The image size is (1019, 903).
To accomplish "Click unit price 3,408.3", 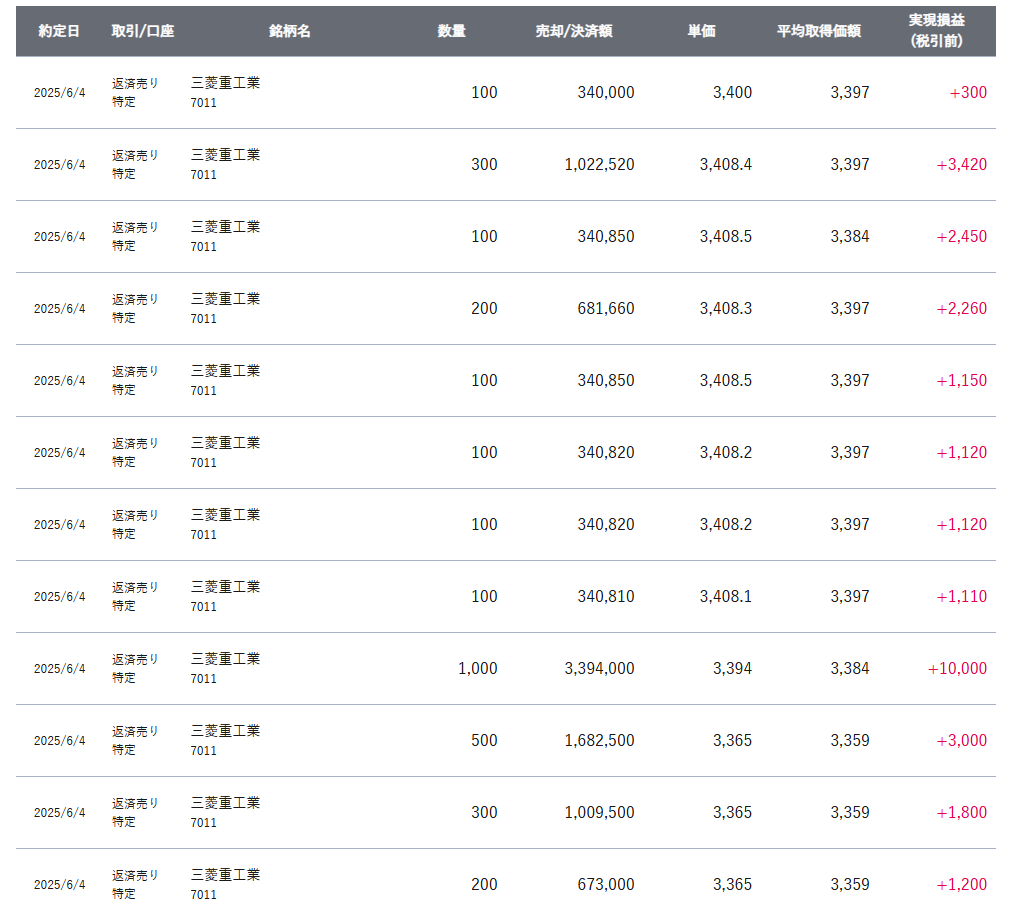I will pyautogui.click(x=726, y=309).
